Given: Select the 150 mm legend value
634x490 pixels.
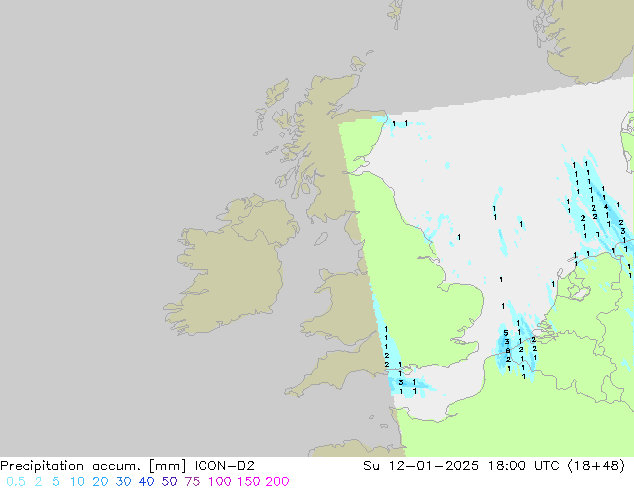Looking at the screenshot, I should 249,482.
